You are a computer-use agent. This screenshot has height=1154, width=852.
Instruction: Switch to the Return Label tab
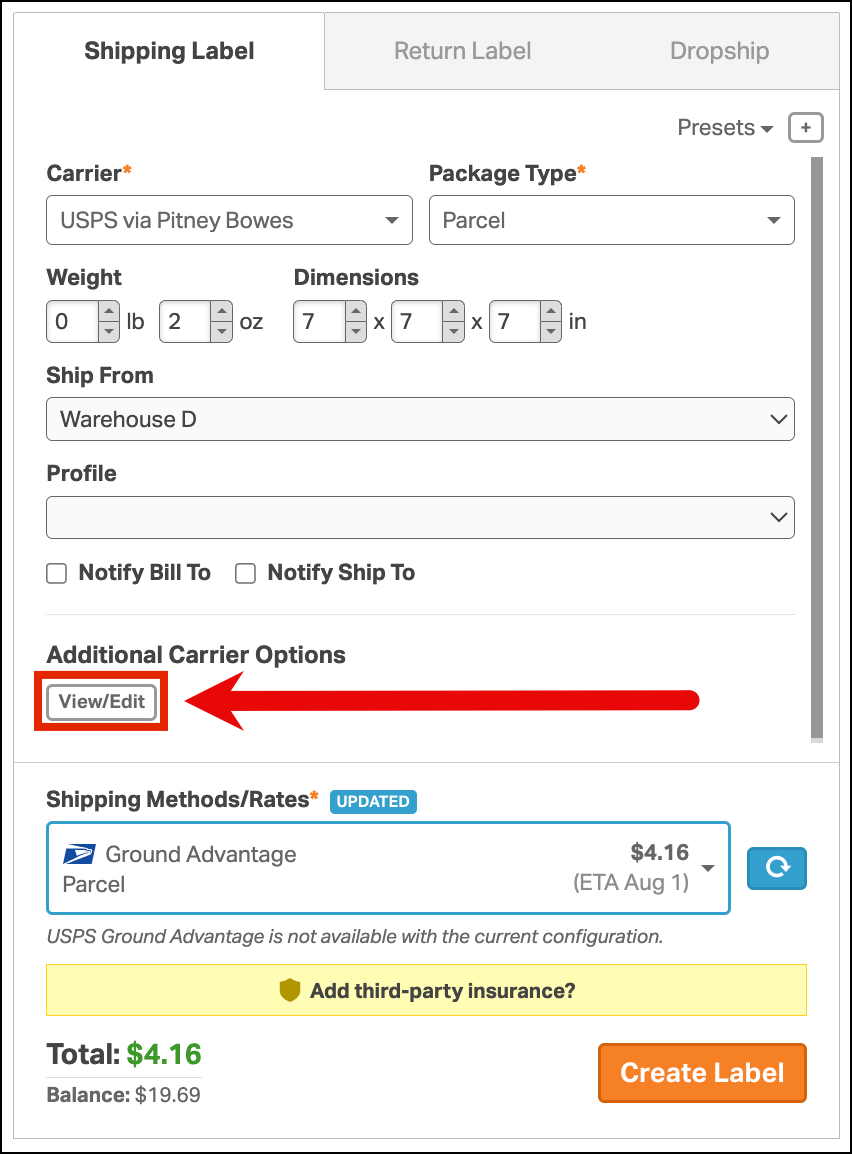coord(462,51)
